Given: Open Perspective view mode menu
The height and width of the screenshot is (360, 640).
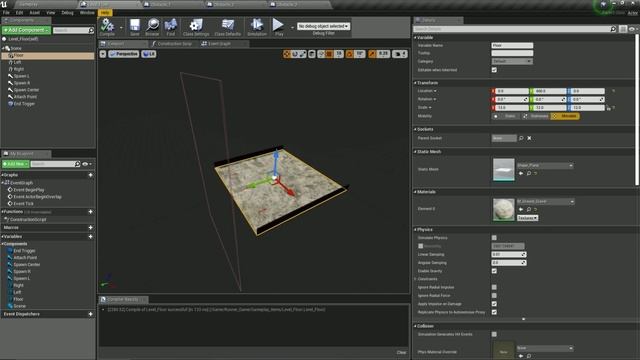Looking at the screenshot, I should tap(124, 54).
